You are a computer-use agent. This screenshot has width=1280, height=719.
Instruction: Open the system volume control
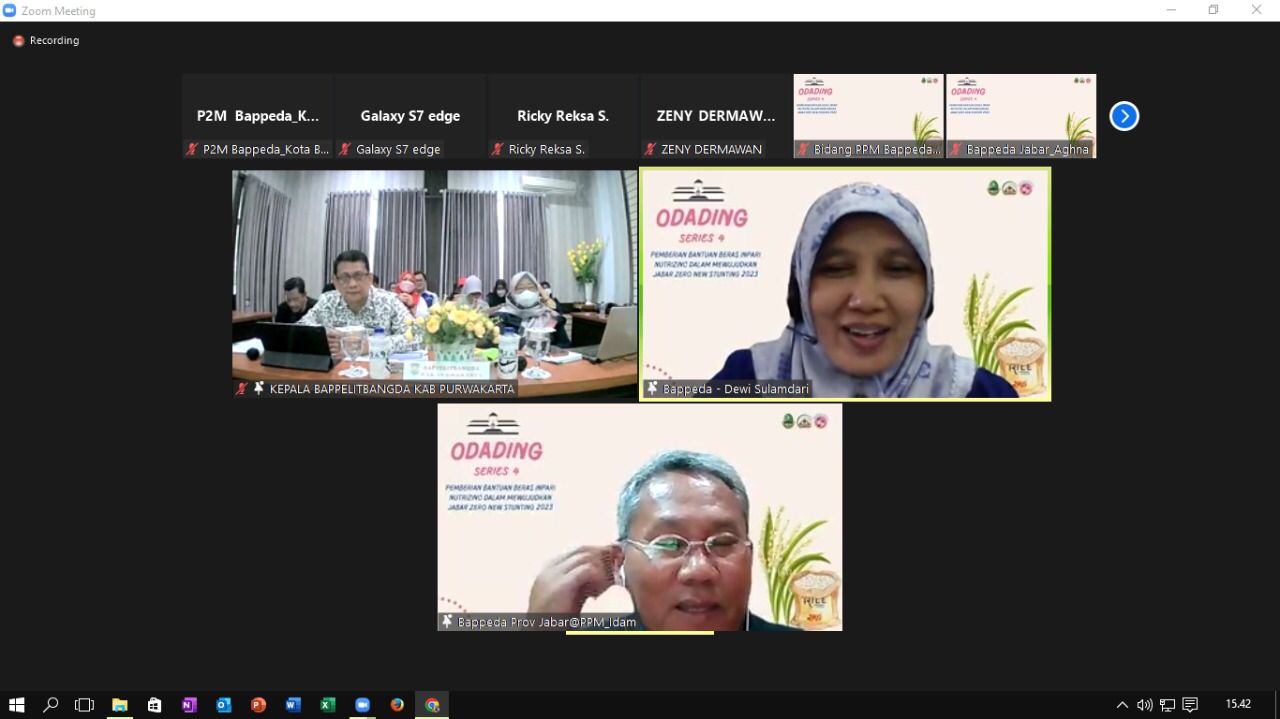(x=1145, y=705)
